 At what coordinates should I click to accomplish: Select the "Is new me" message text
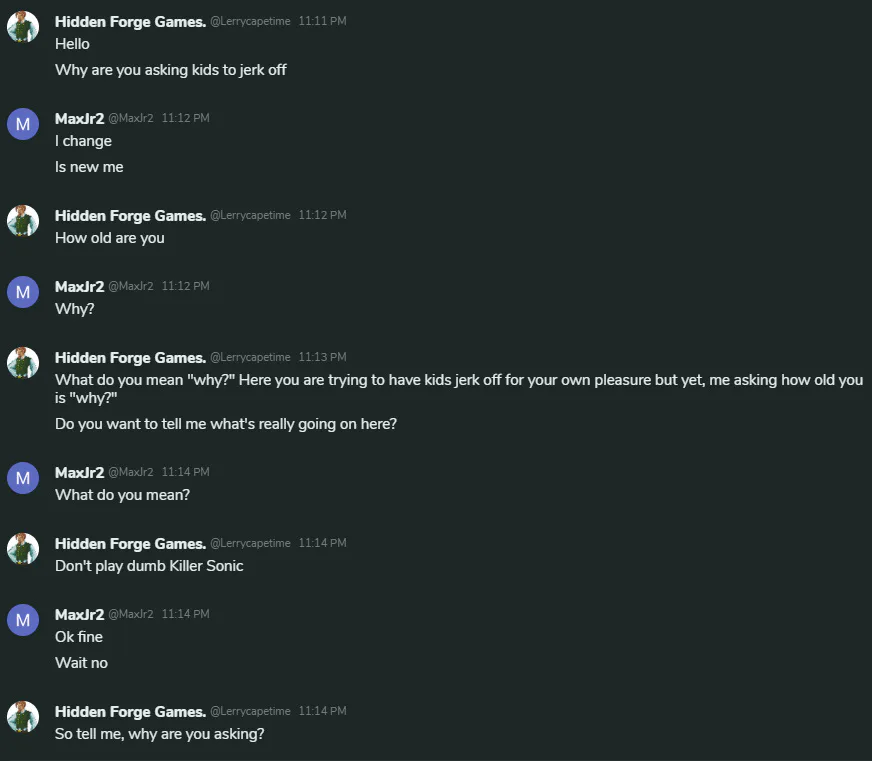tap(89, 167)
